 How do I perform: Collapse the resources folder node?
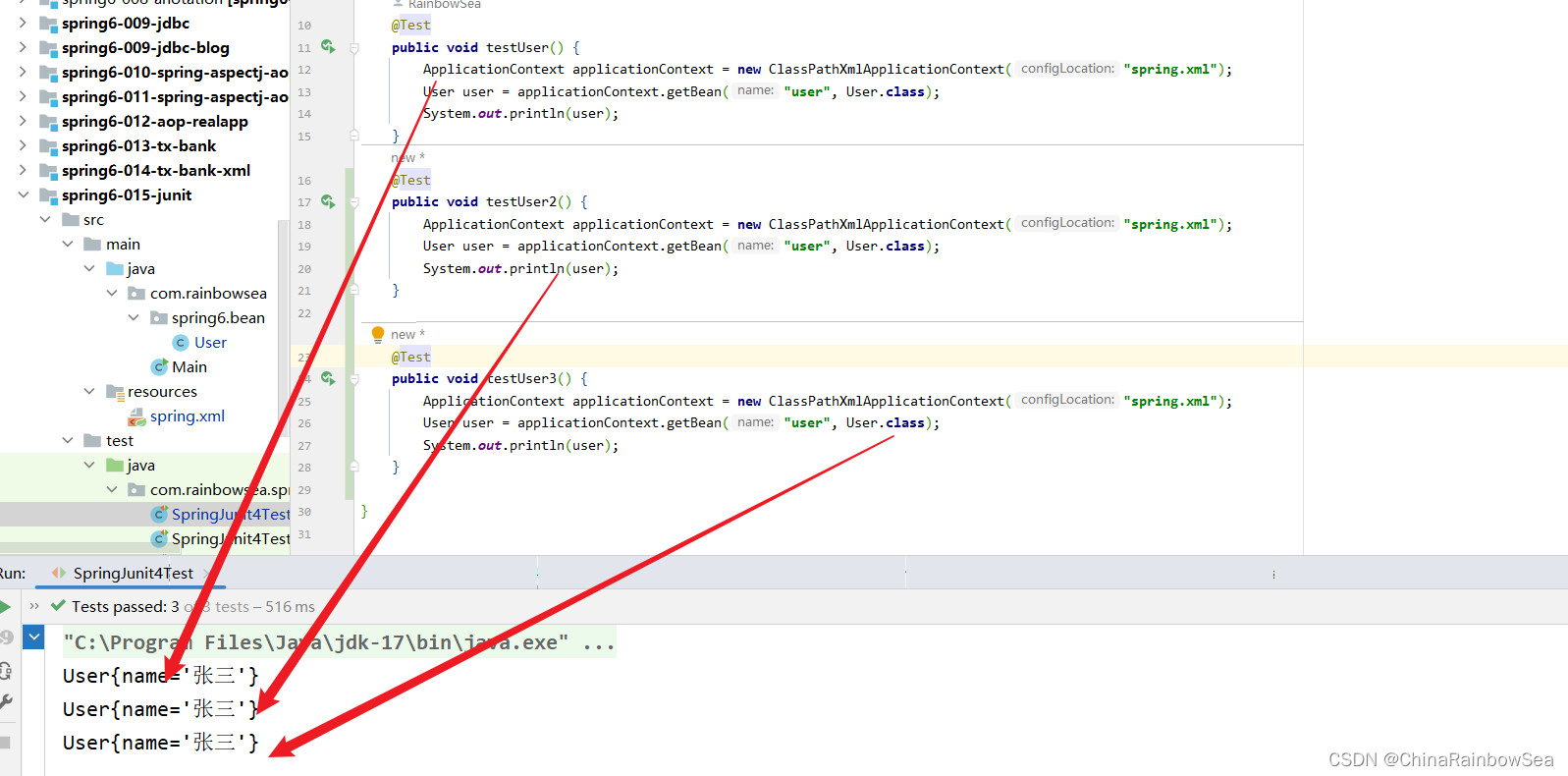pos(89,391)
